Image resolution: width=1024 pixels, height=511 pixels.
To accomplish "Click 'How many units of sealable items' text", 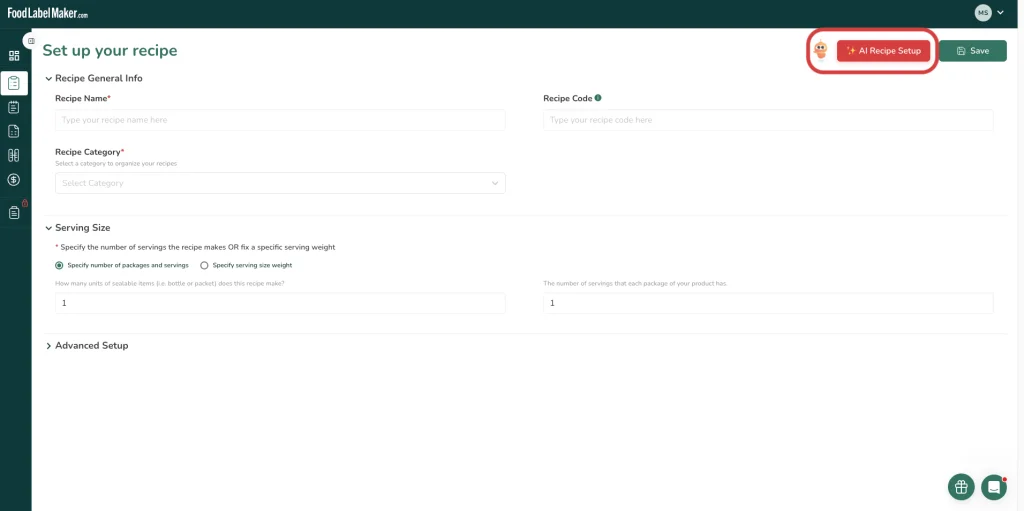I will pyautogui.click(x=170, y=284).
